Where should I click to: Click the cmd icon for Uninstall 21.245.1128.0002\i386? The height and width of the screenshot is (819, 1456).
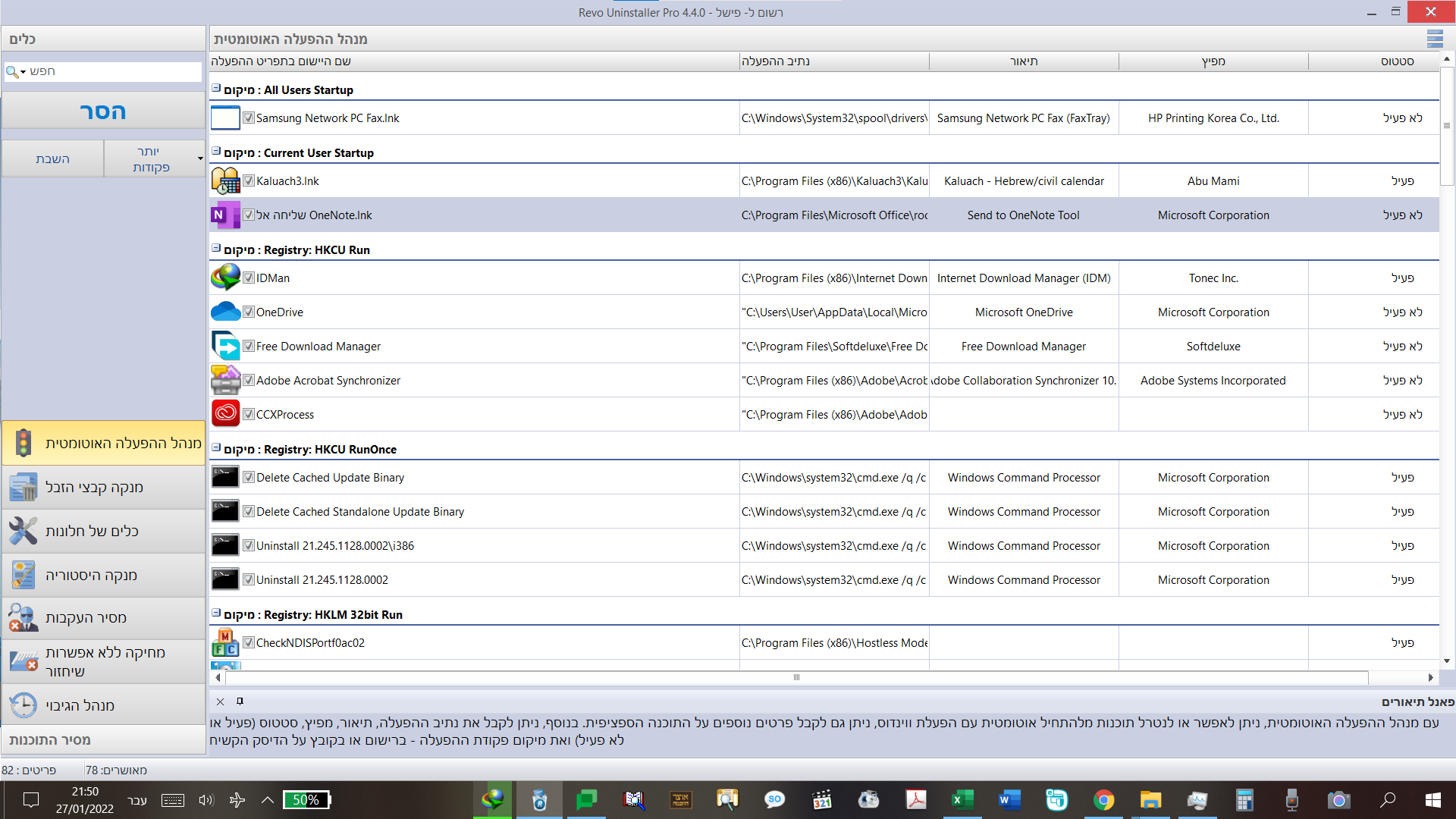(225, 546)
